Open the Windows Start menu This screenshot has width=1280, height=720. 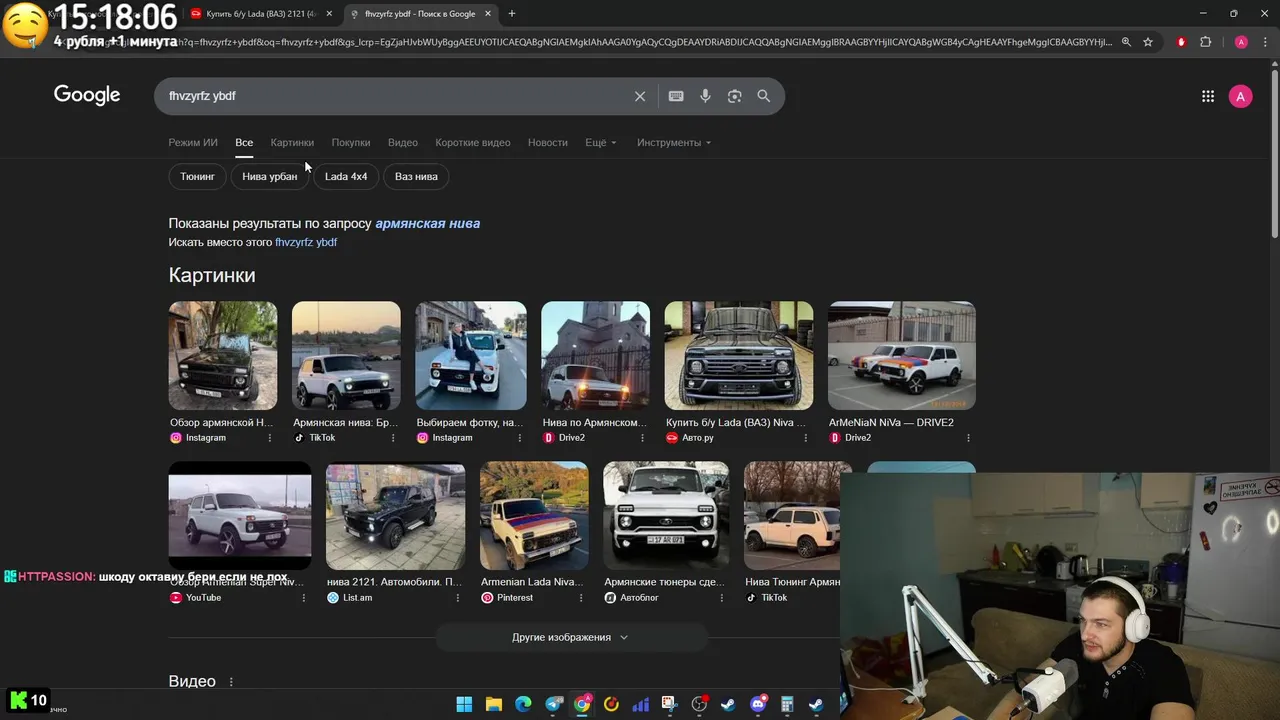pos(464,704)
